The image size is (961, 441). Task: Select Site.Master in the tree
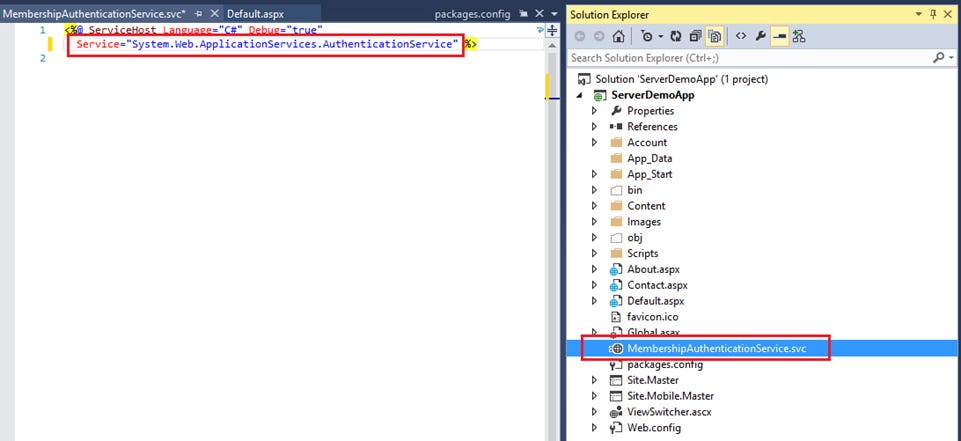point(653,380)
